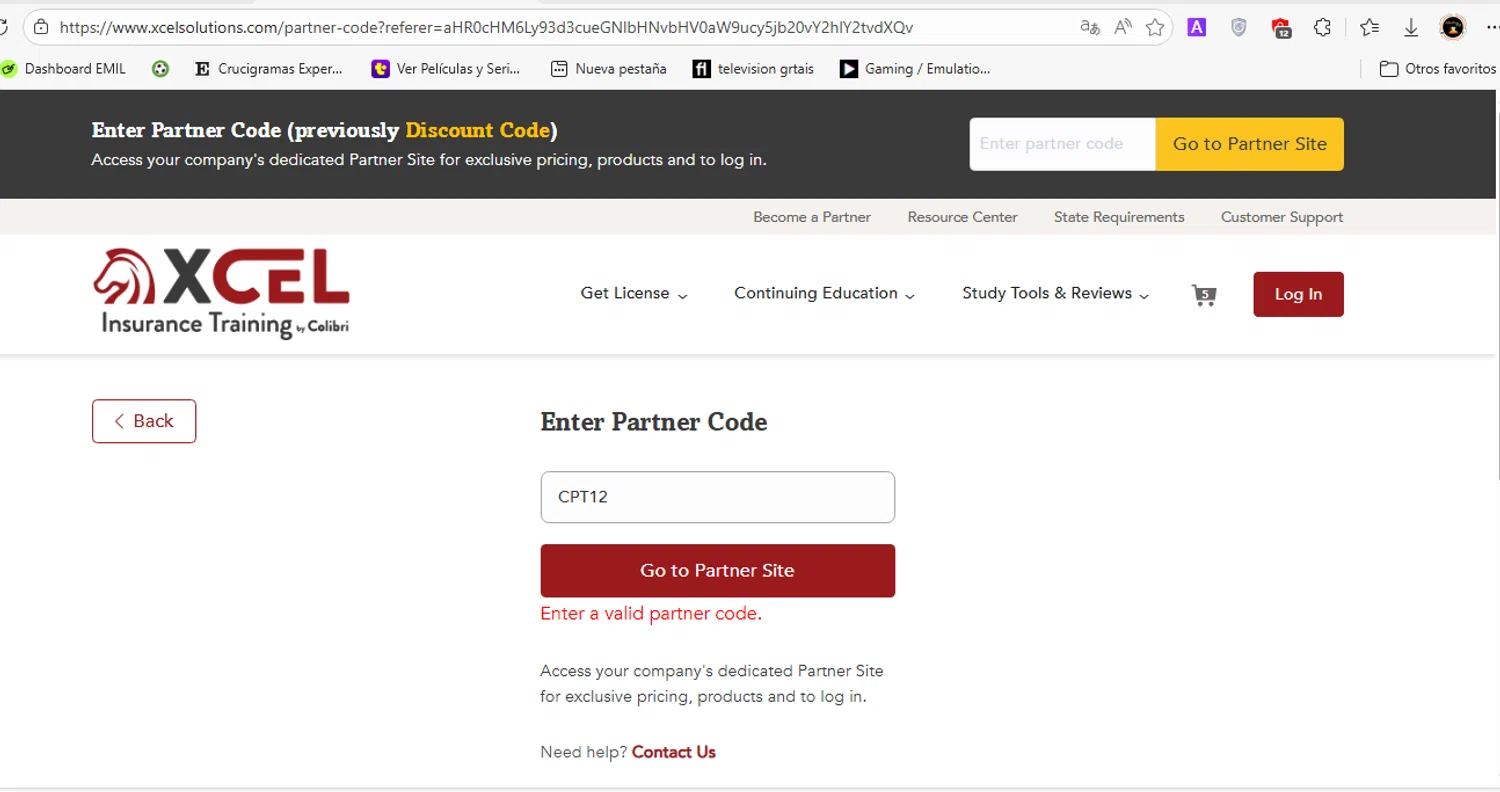Open the red extension with badge 12

point(1281,28)
